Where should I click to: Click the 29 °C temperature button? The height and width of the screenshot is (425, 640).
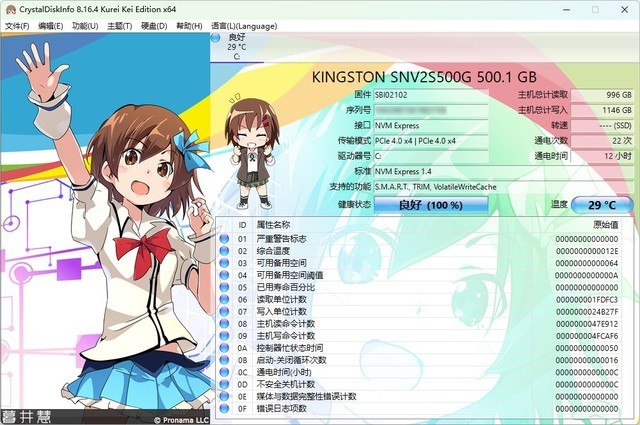click(601, 204)
